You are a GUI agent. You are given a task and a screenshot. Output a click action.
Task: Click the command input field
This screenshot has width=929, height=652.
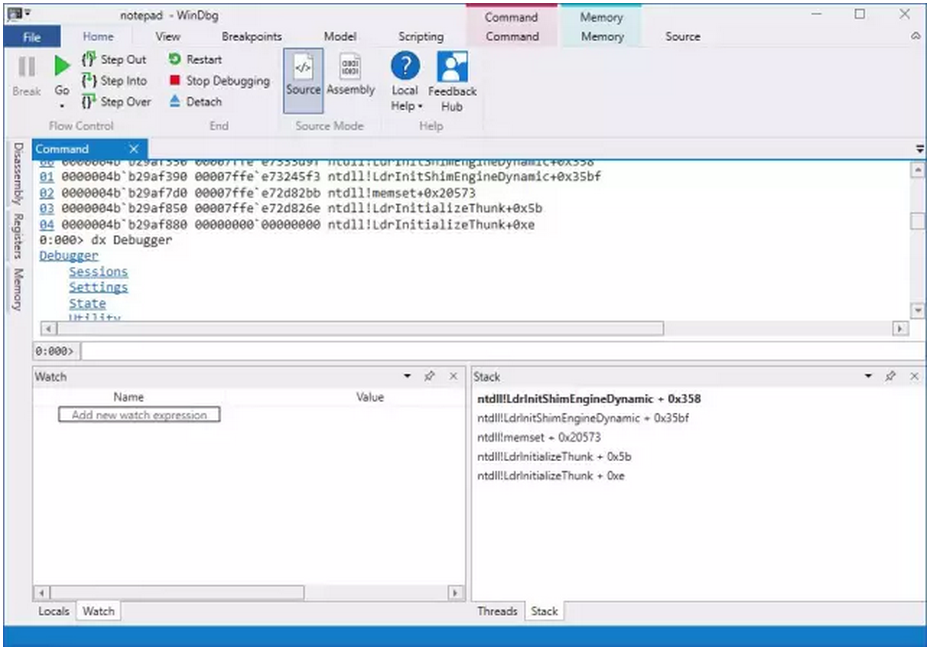(502, 351)
